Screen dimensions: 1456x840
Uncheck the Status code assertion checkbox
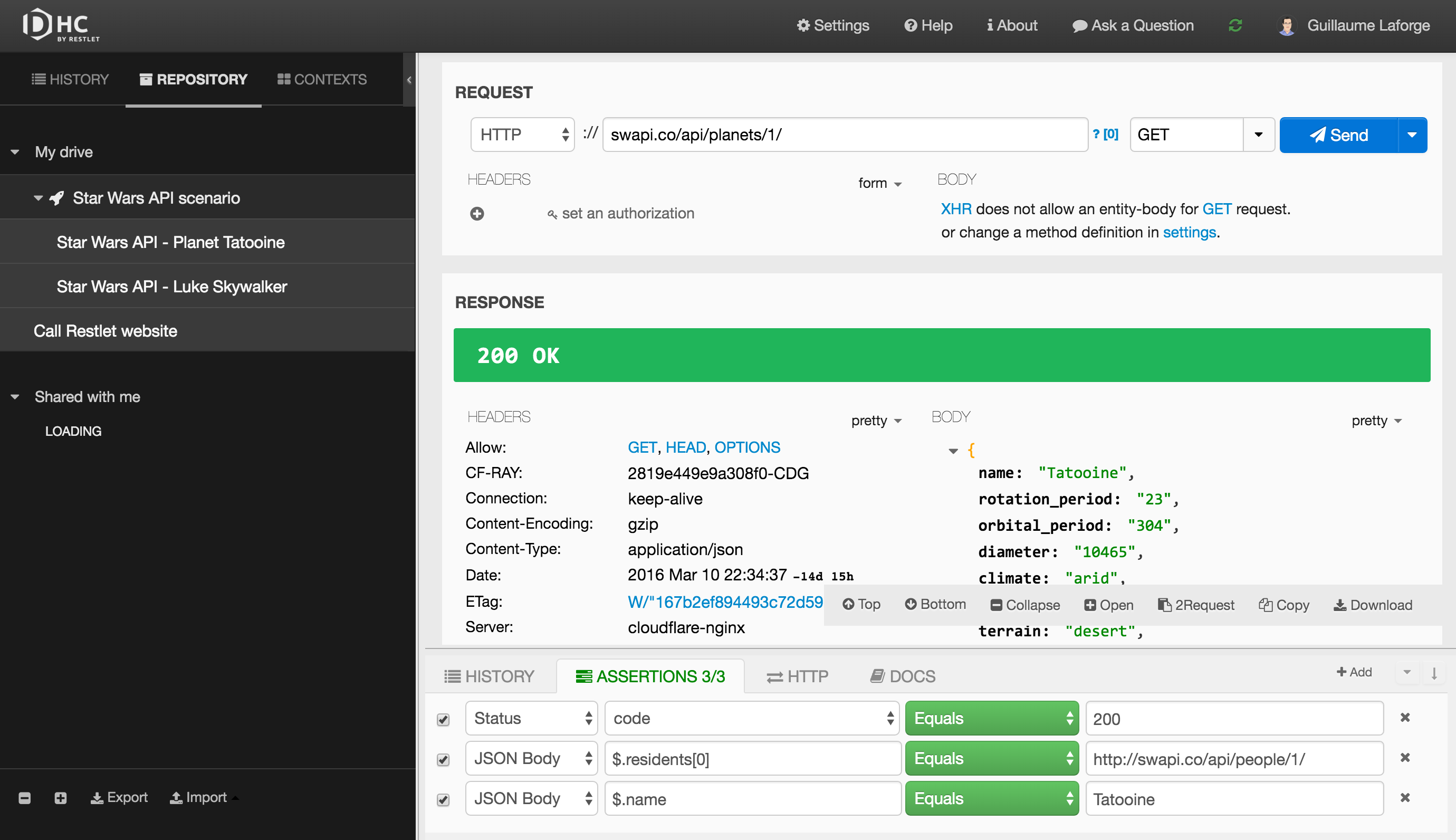click(x=443, y=719)
